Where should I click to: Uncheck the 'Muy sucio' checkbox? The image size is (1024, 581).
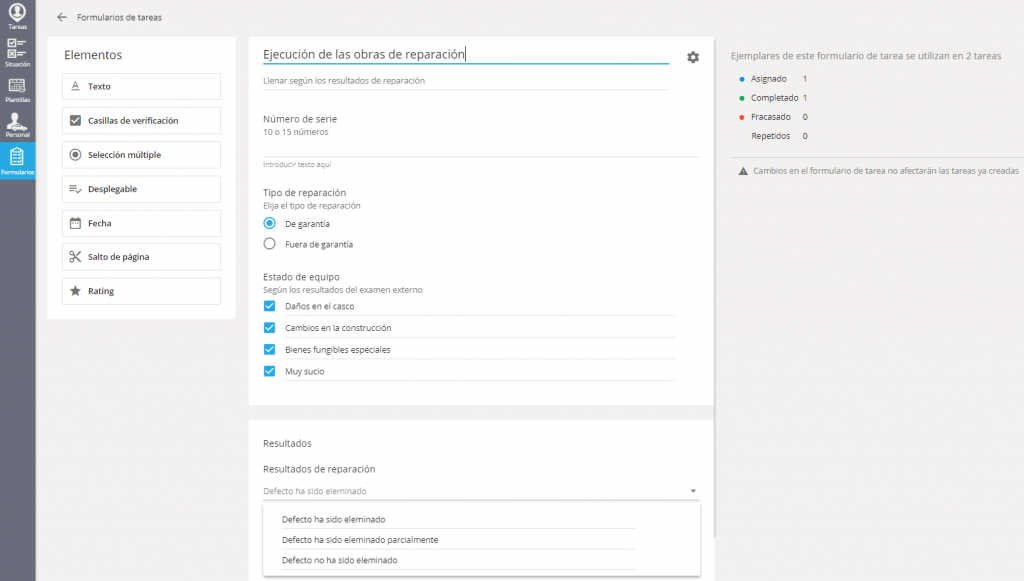269,371
